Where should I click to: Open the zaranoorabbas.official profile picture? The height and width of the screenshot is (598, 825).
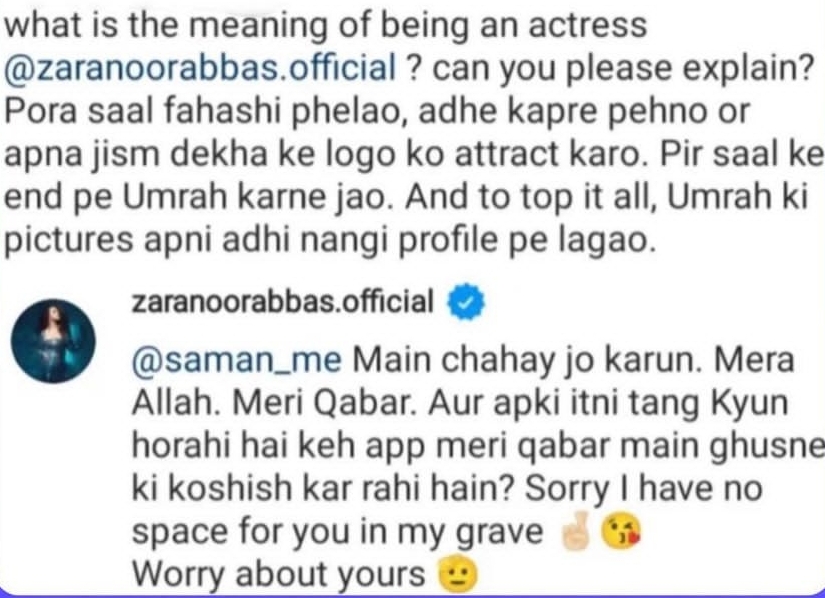pos(53,341)
